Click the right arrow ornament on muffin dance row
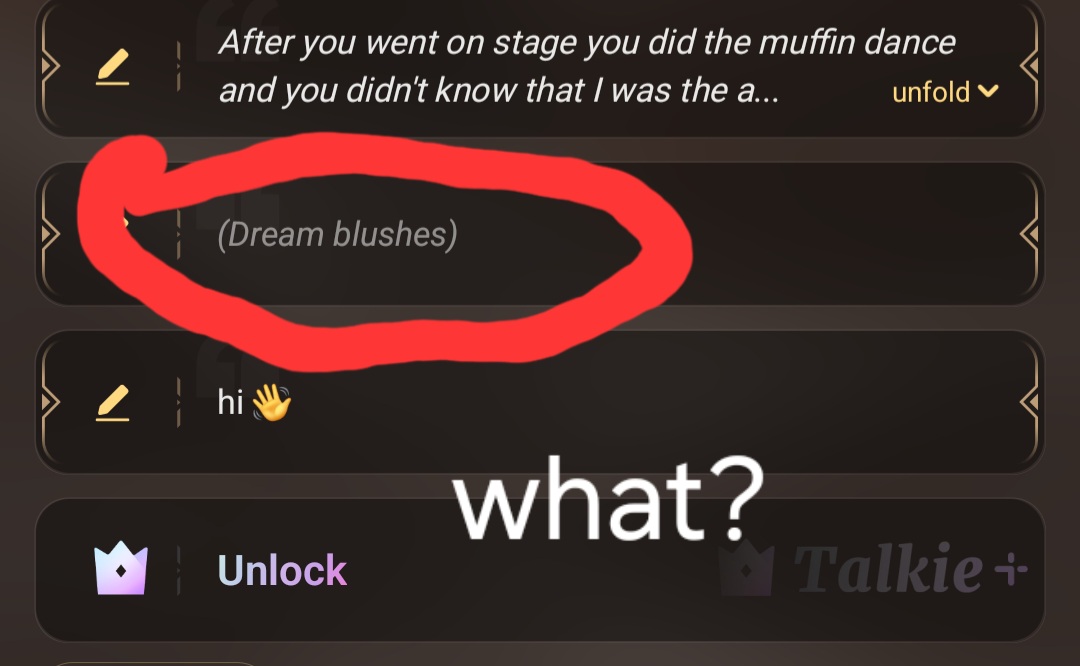Viewport: 1080px width, 666px height. pos(1029,66)
